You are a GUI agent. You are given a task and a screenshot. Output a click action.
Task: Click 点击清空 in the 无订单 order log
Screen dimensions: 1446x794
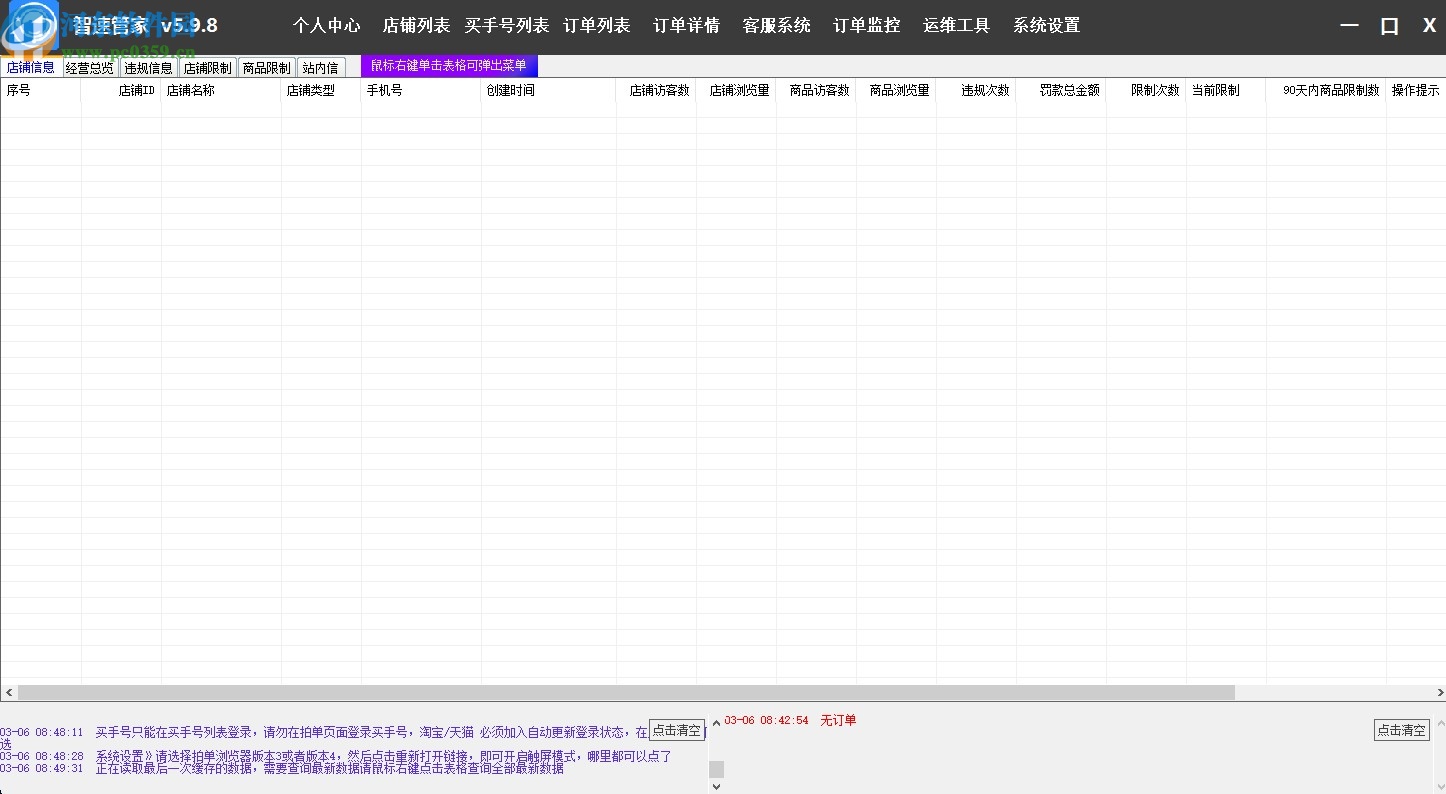point(1402,730)
